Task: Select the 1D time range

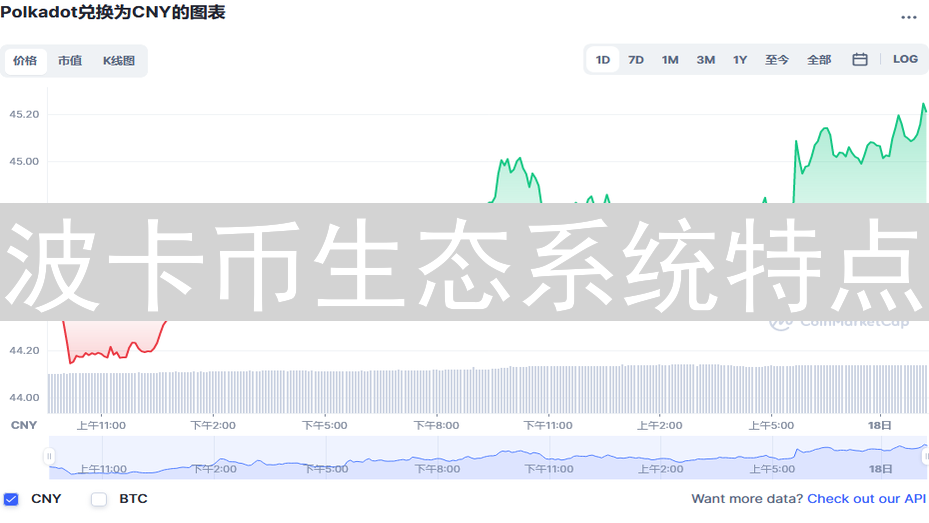Action: [603, 60]
